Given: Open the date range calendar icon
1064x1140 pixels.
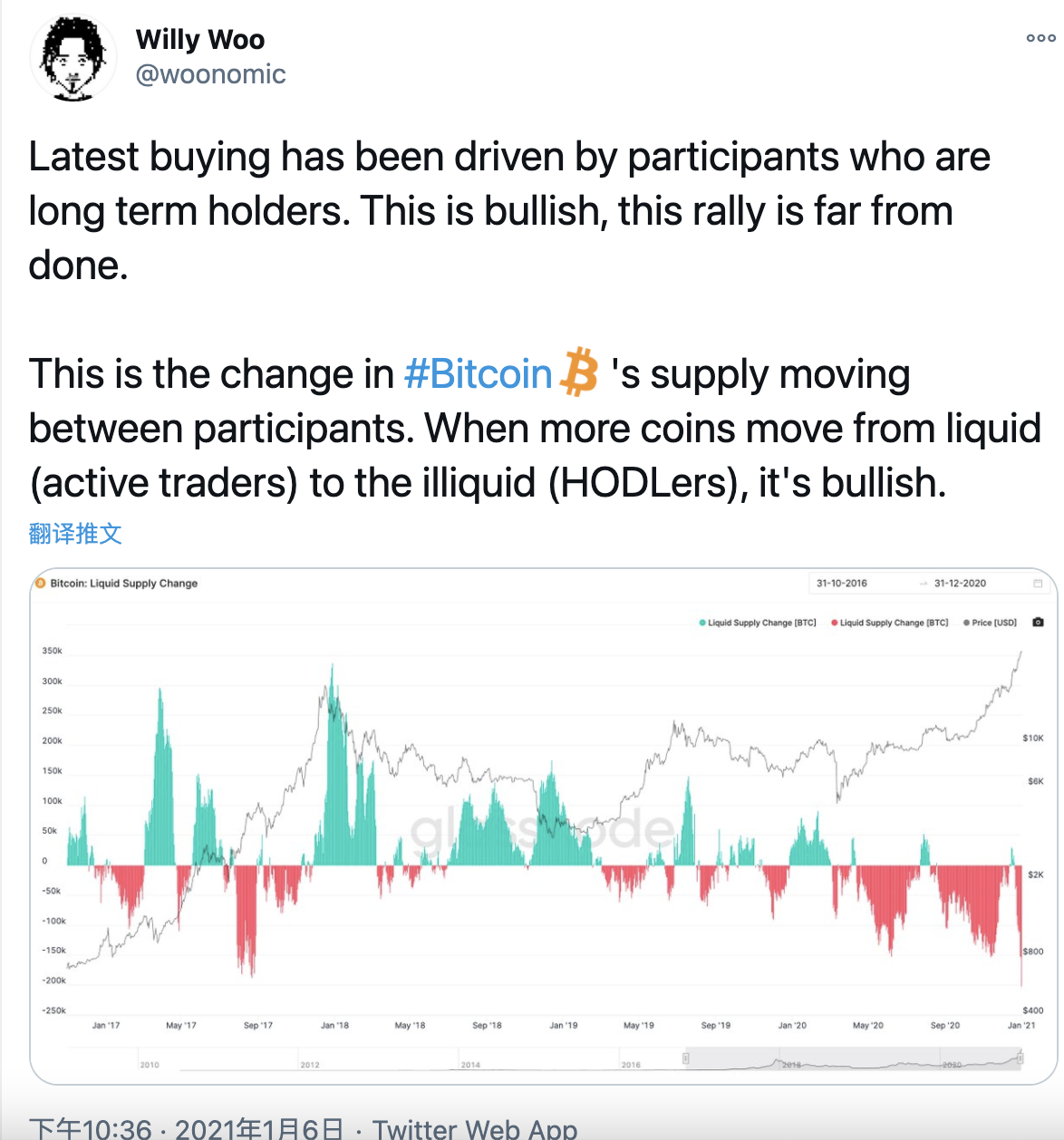Looking at the screenshot, I should pos(1038,583).
